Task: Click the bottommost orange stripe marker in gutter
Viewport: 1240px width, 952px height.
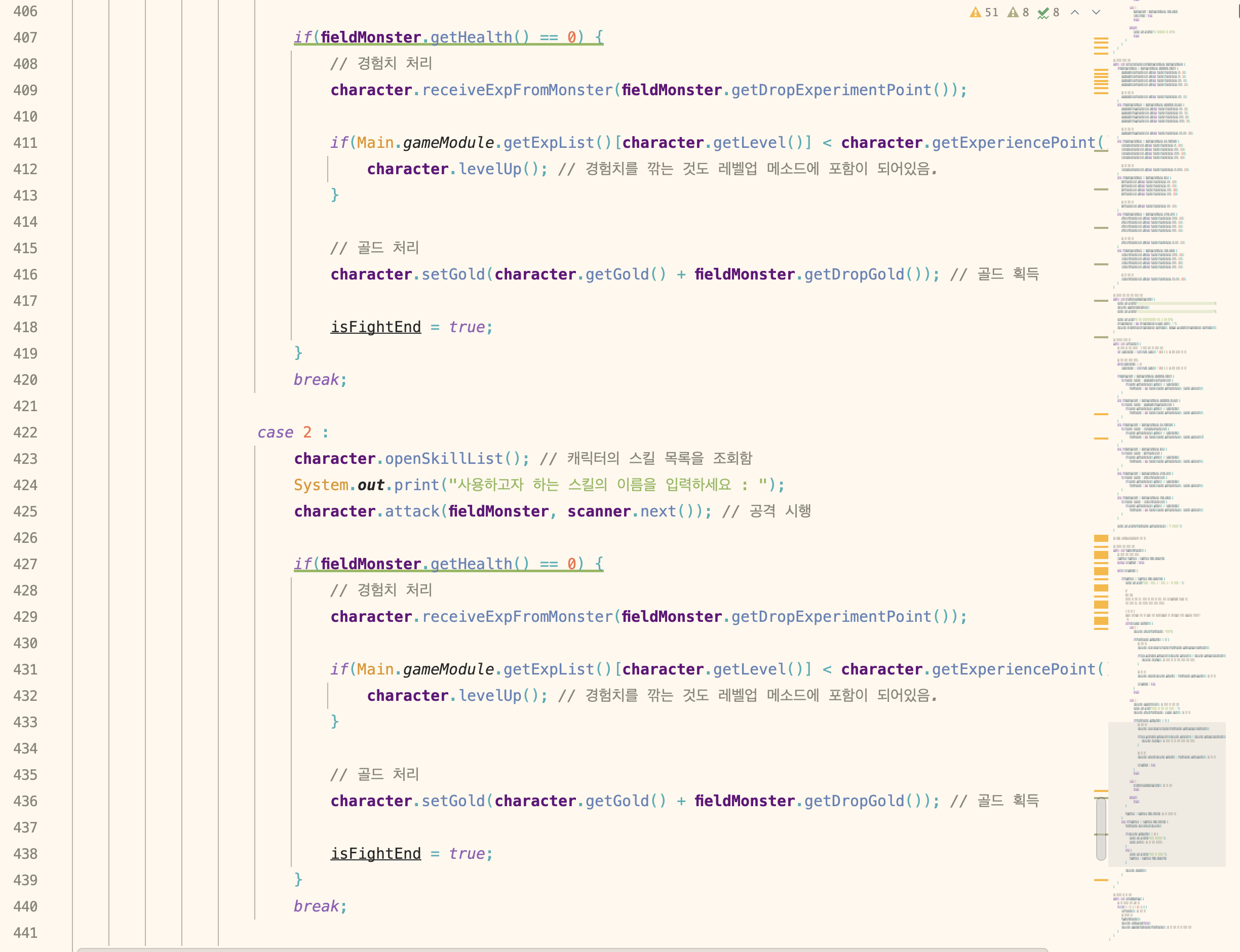Action: coord(1101,880)
